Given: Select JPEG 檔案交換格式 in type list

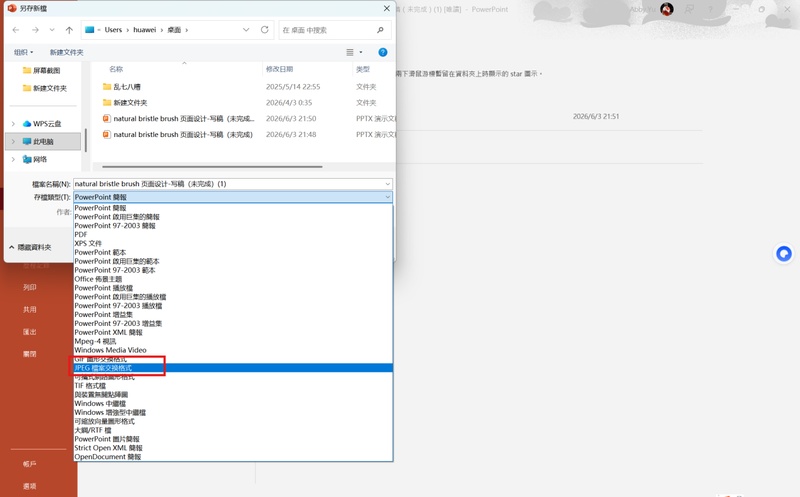Looking at the screenshot, I should (x=233, y=368).
